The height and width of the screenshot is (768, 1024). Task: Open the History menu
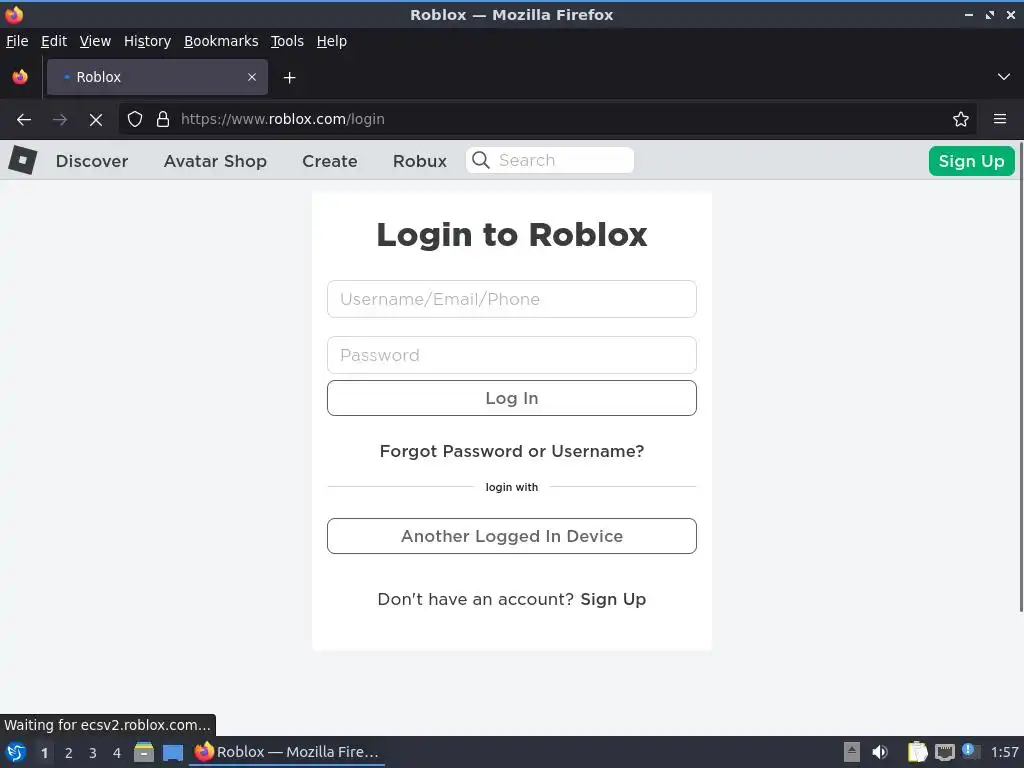(x=147, y=41)
